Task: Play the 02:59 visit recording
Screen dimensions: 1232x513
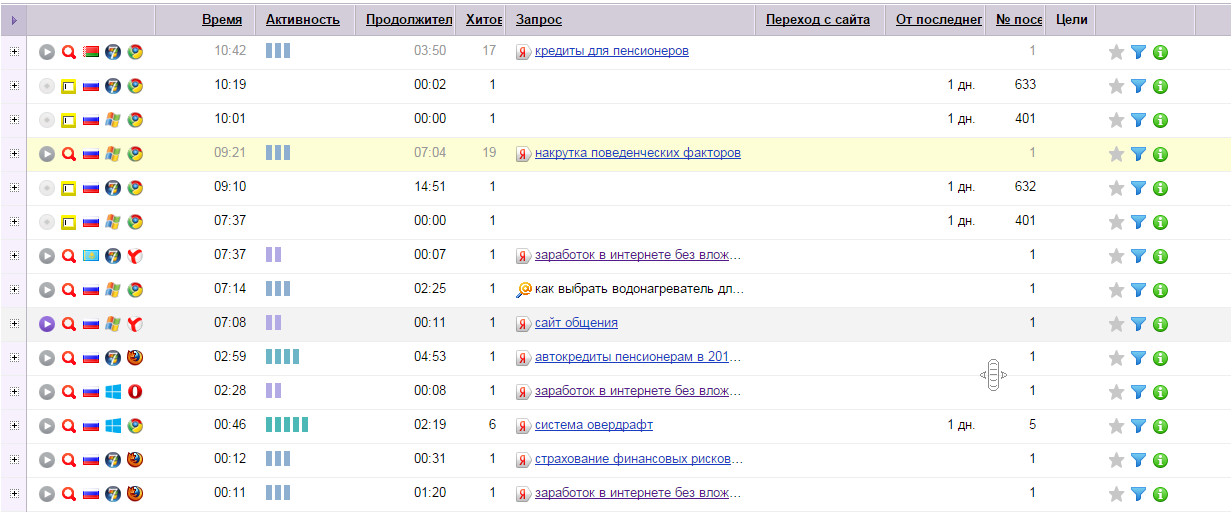Action: (x=47, y=358)
